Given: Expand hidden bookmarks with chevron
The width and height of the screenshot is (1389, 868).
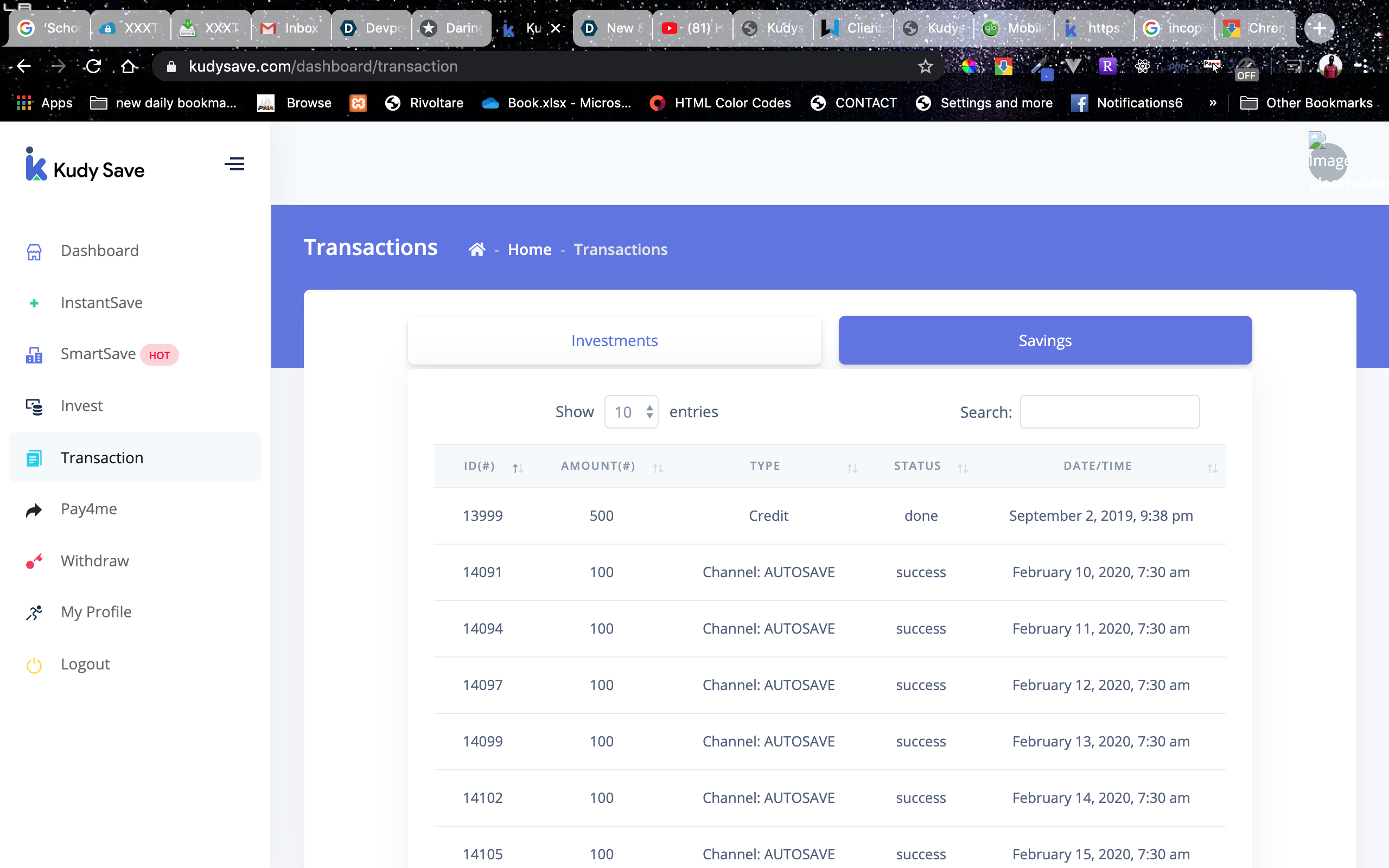Looking at the screenshot, I should tap(1212, 103).
